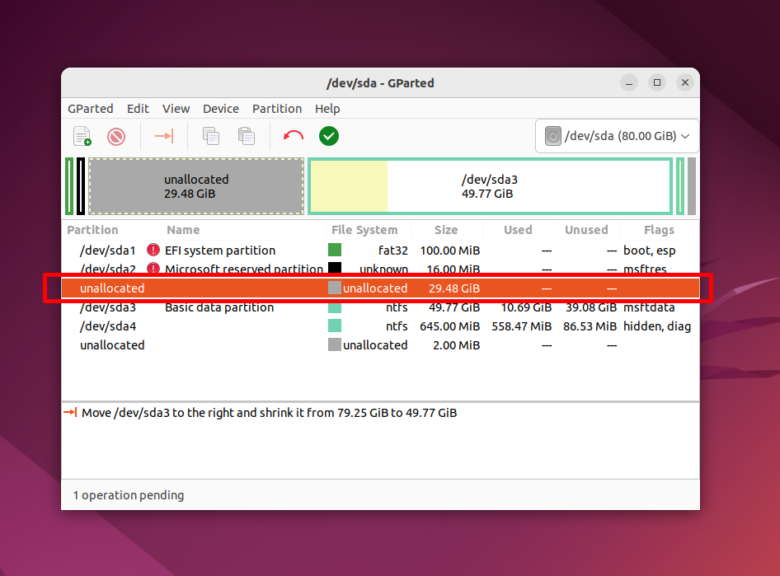
Task: Click the Delete partition toolbar icon
Action: tap(116, 136)
